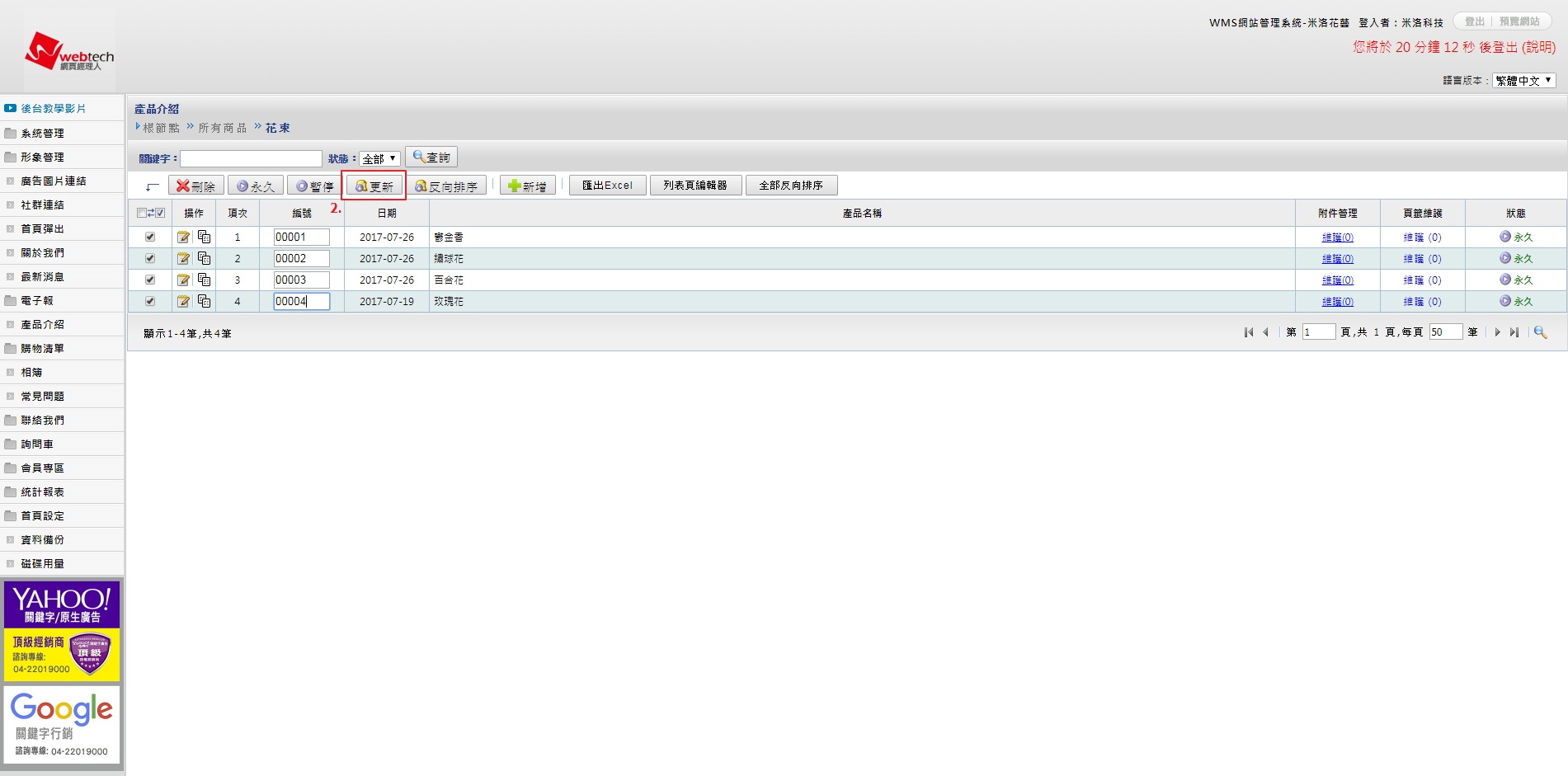Click the red X 刪除 delete button

pyautogui.click(x=196, y=186)
